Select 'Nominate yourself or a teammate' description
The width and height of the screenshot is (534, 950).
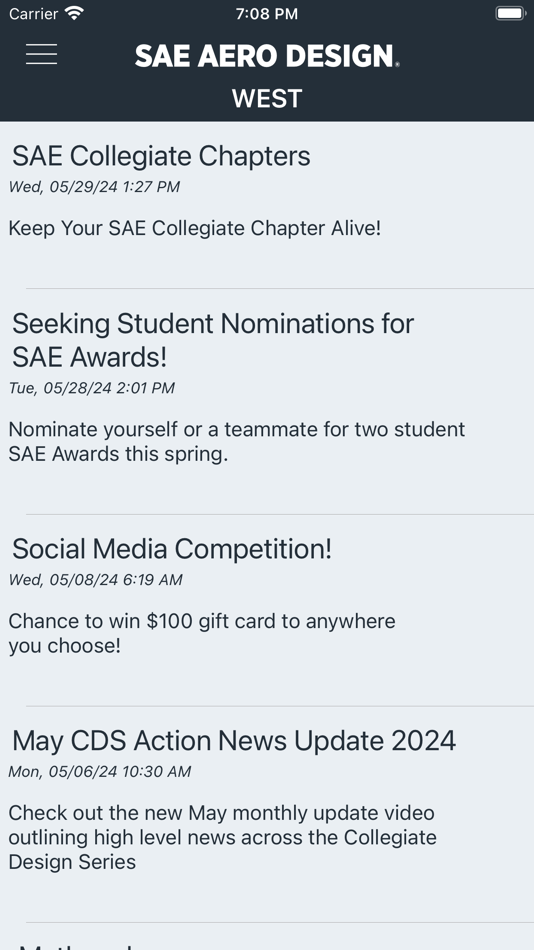(x=237, y=442)
